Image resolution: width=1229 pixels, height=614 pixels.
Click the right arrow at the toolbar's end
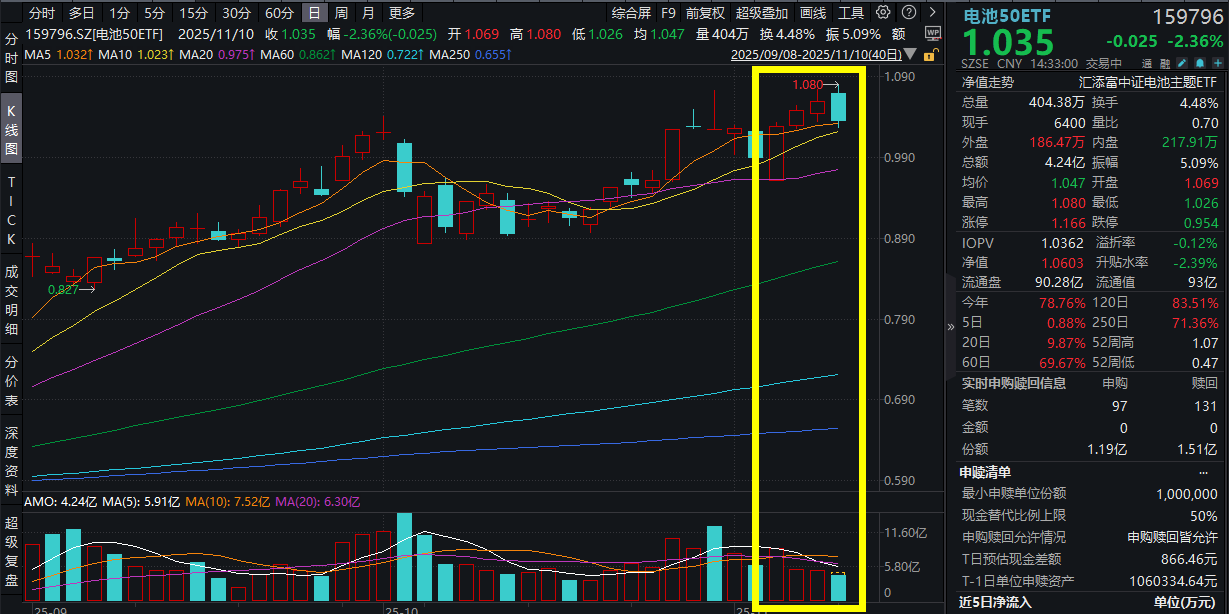coord(931,12)
